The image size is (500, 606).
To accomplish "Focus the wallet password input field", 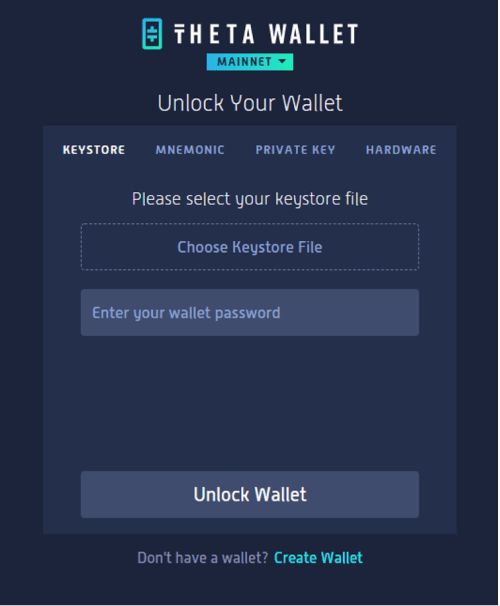I will (x=250, y=313).
